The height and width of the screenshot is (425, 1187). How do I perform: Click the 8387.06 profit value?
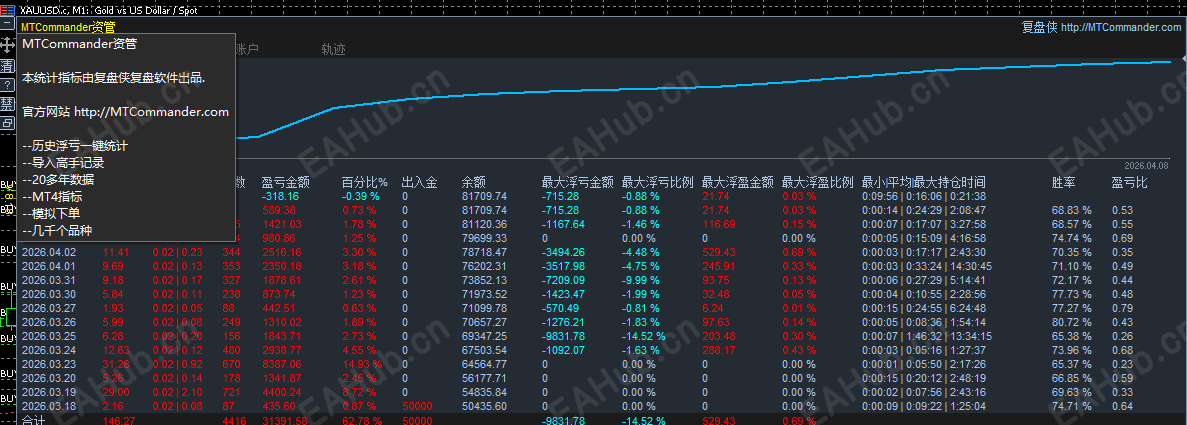[x=282, y=364]
